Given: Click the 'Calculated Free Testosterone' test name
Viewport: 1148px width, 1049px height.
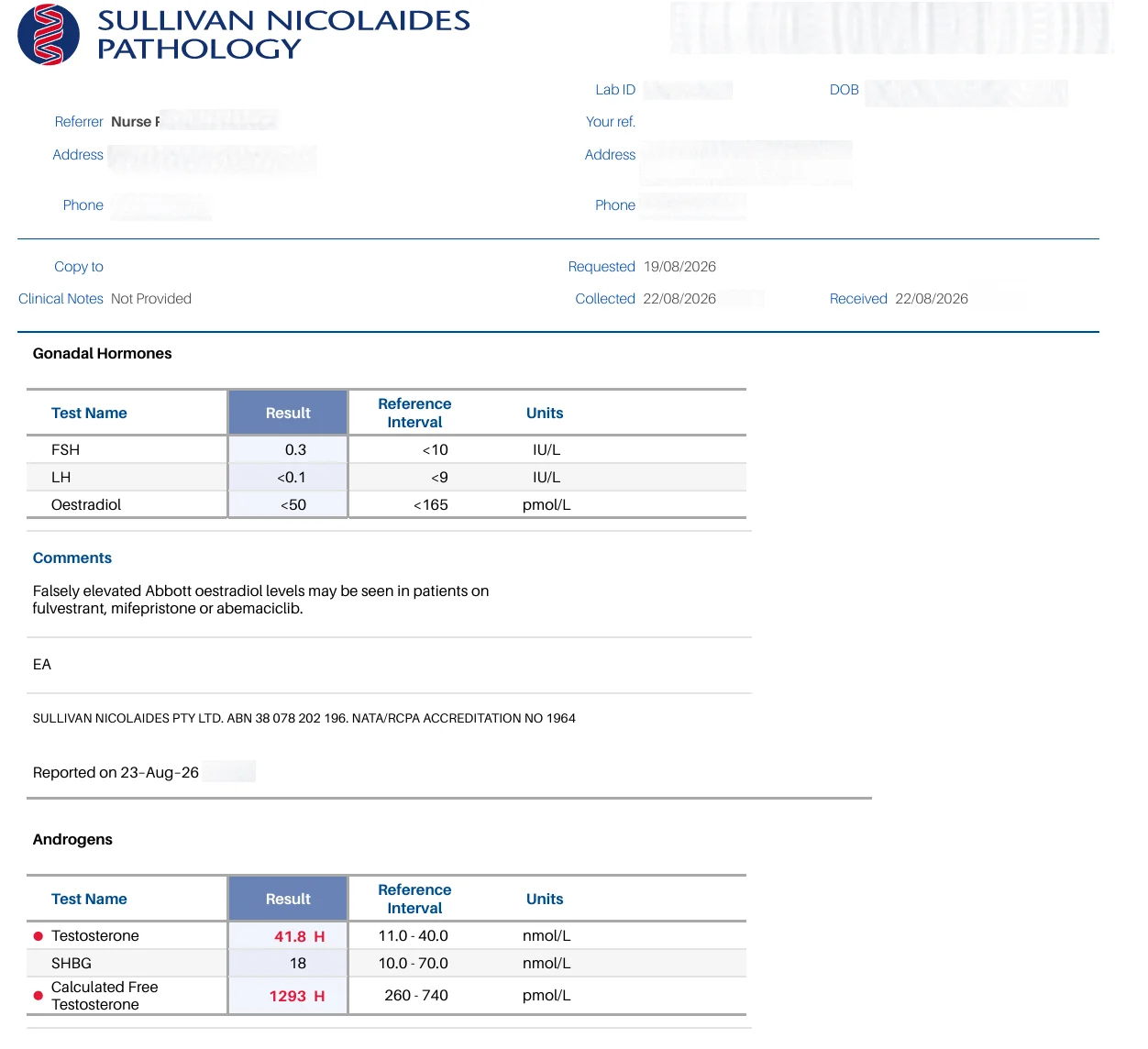Looking at the screenshot, I should tap(105, 996).
